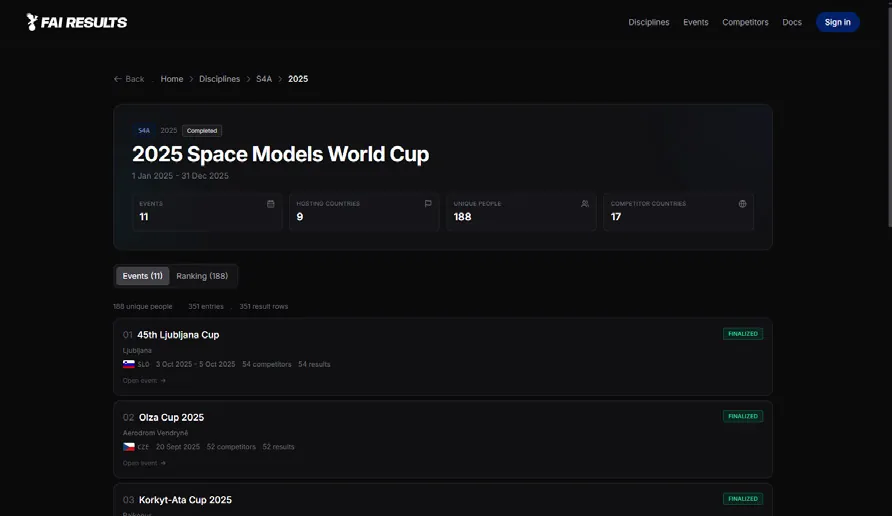Screen dimensions: 892x516
Task: Click the '188 unique people' summary text
Action: coord(143,307)
